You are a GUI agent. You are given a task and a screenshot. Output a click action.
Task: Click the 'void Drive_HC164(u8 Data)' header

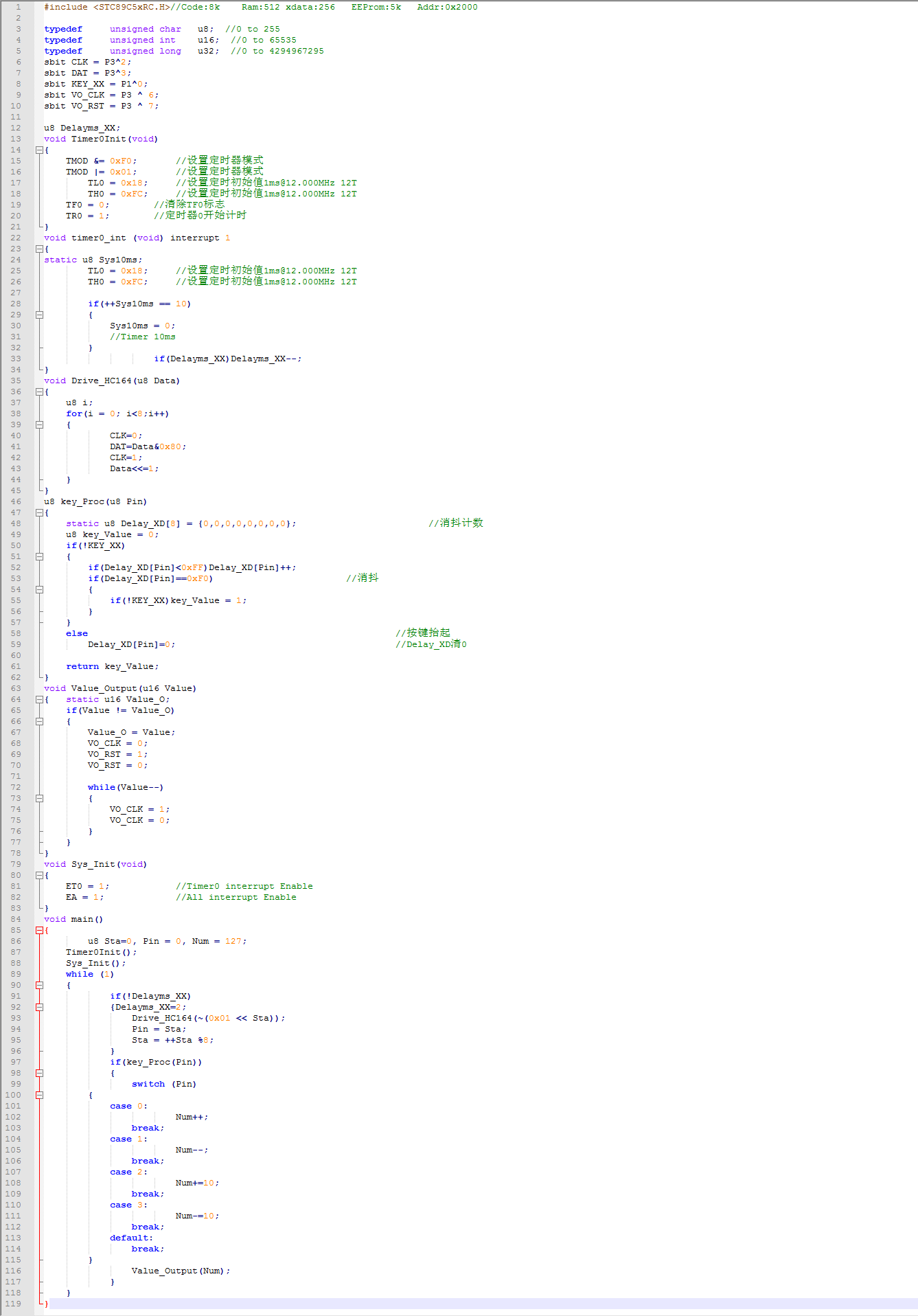[112, 381]
